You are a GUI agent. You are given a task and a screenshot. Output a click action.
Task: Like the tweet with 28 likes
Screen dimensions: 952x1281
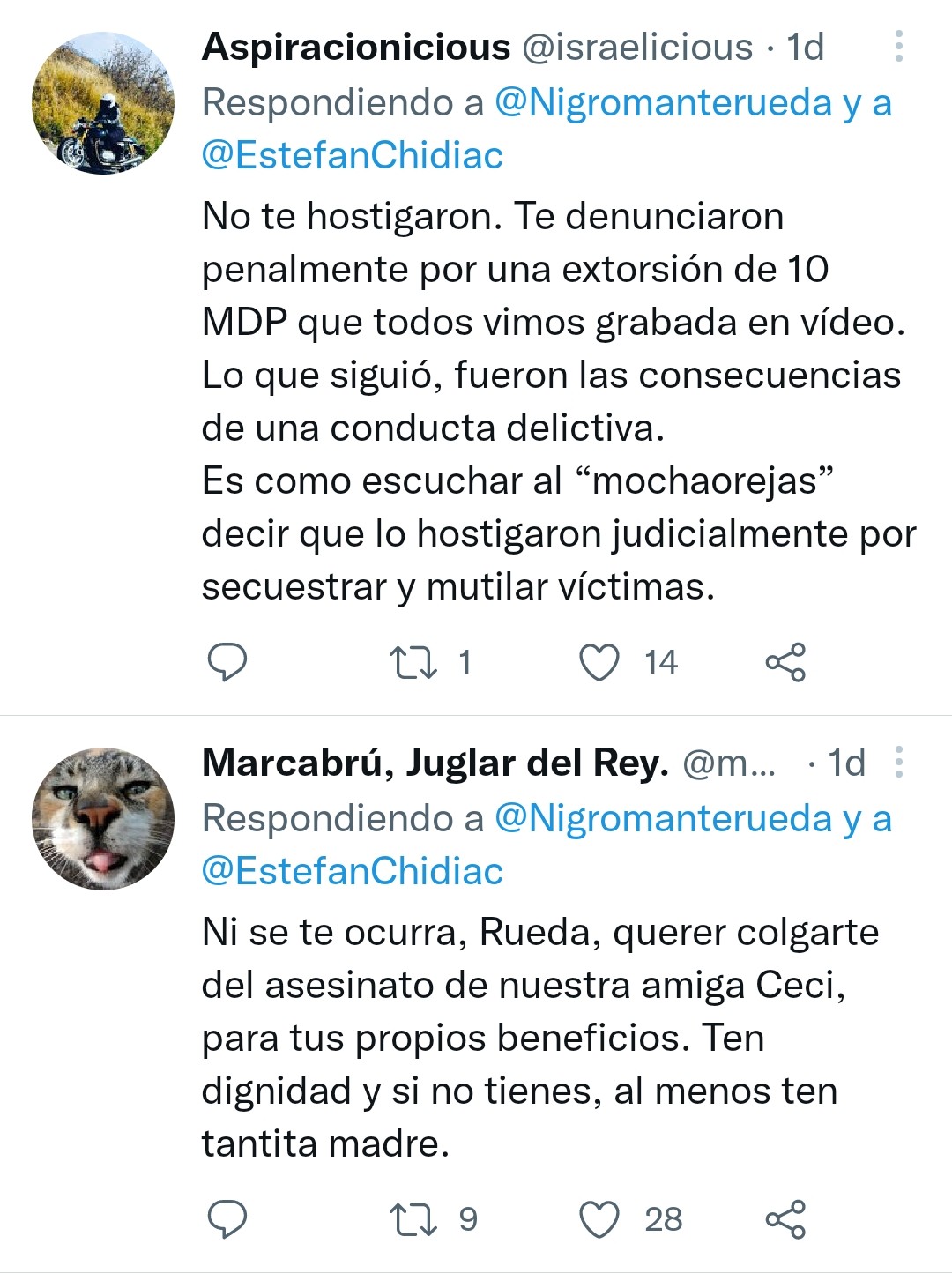coord(599,1219)
